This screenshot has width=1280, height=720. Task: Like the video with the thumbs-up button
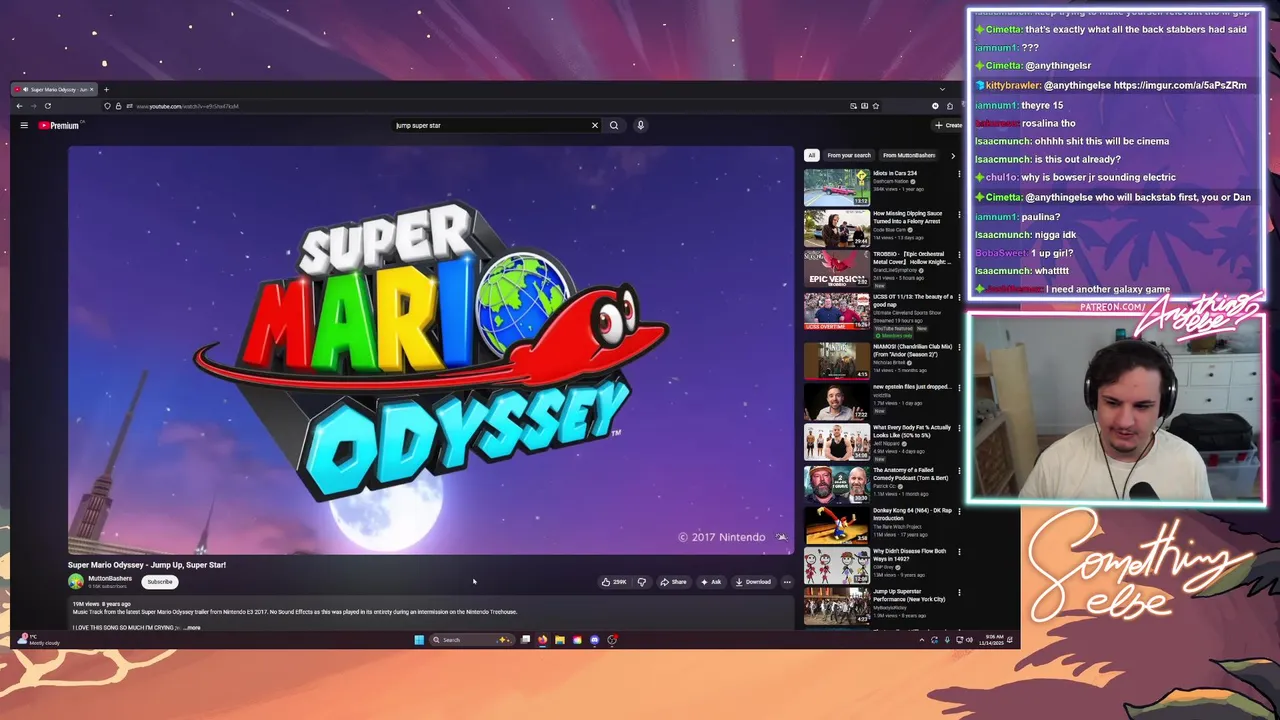pos(614,582)
